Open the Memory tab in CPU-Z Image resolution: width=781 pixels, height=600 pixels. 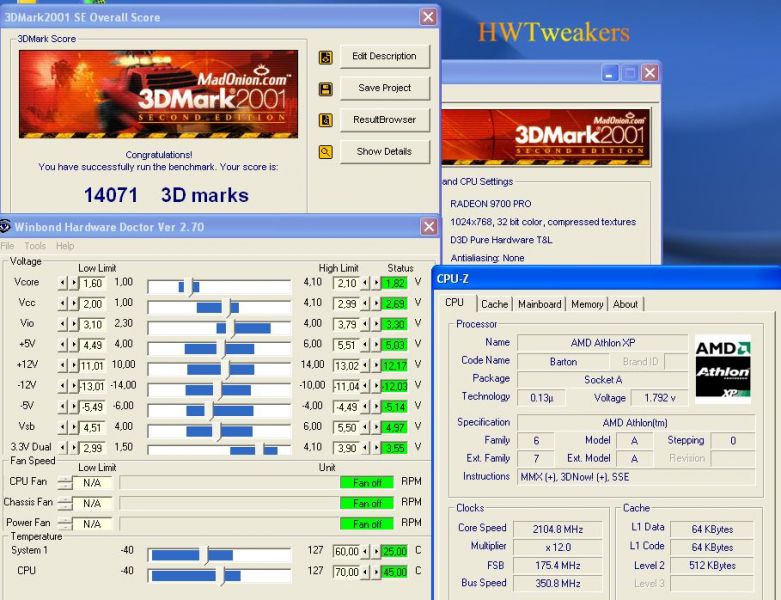coord(587,304)
